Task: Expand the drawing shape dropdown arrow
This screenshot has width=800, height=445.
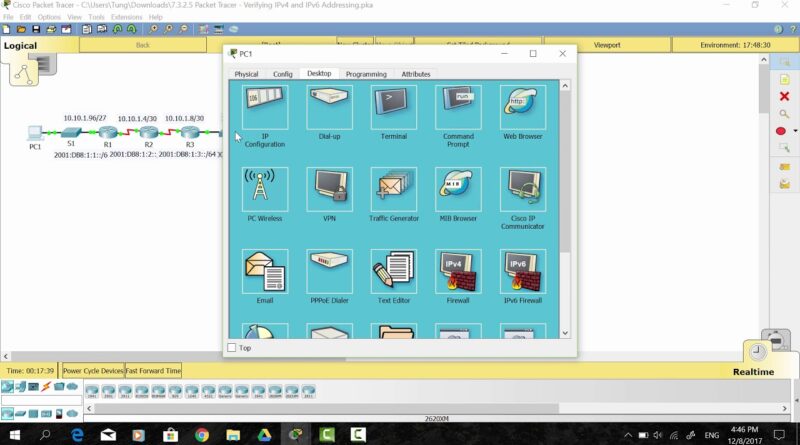Action: pyautogui.click(x=795, y=131)
